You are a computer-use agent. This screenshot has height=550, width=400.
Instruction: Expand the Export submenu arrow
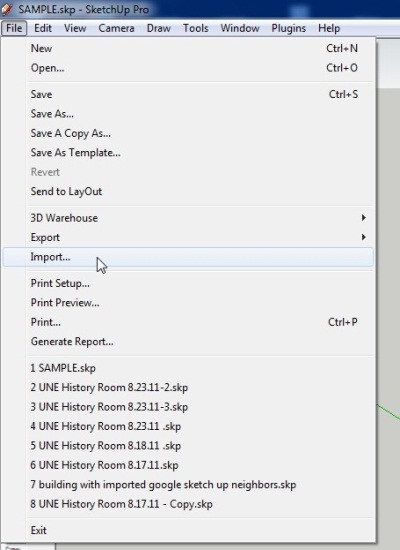click(x=364, y=237)
